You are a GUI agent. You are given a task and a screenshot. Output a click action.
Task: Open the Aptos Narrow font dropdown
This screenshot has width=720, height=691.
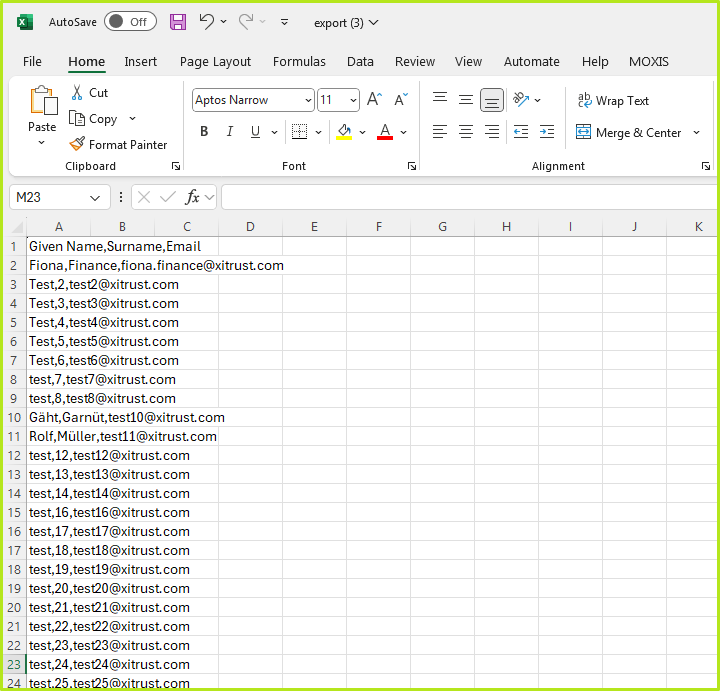(x=307, y=100)
